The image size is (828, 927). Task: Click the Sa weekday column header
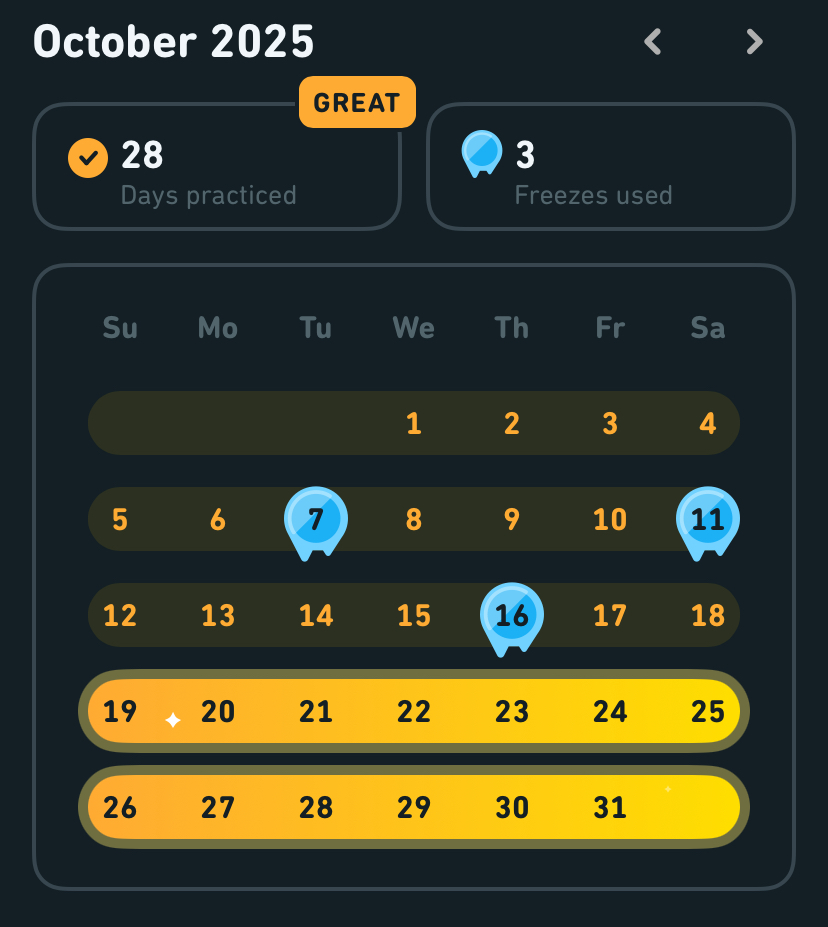[x=708, y=328]
